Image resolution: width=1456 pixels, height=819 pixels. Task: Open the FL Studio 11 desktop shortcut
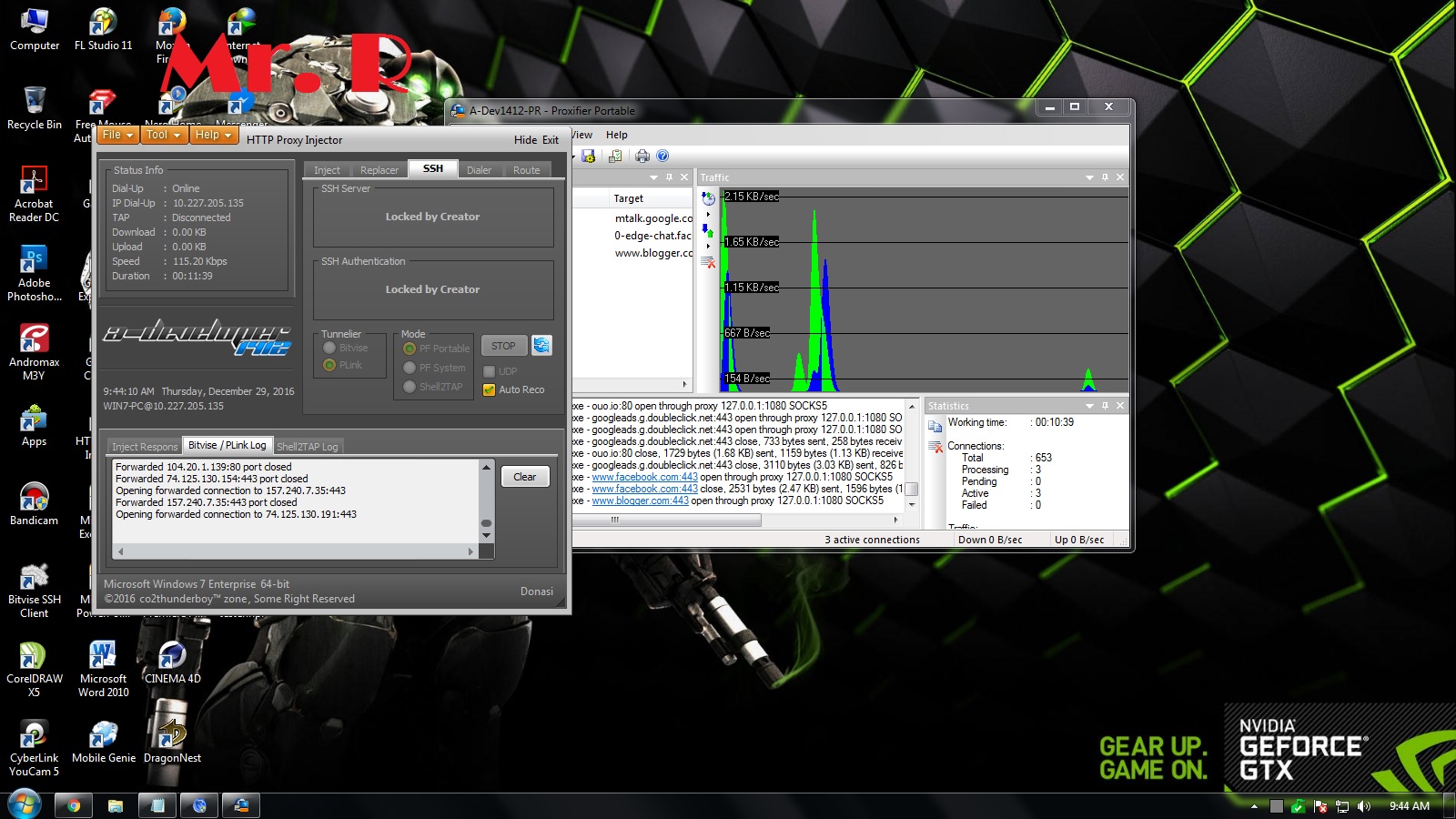tap(103, 29)
